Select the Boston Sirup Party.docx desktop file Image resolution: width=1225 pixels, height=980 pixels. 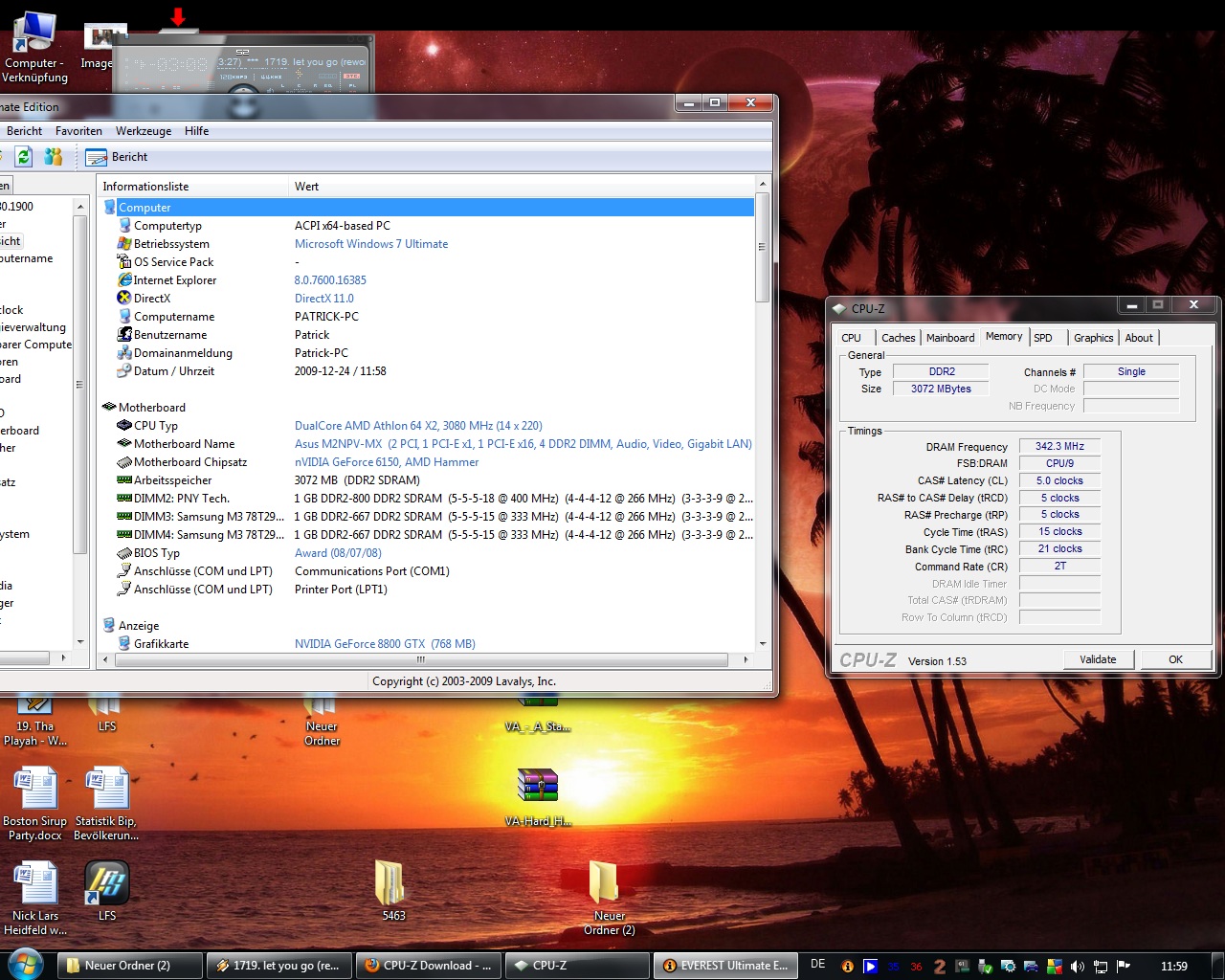point(35,805)
